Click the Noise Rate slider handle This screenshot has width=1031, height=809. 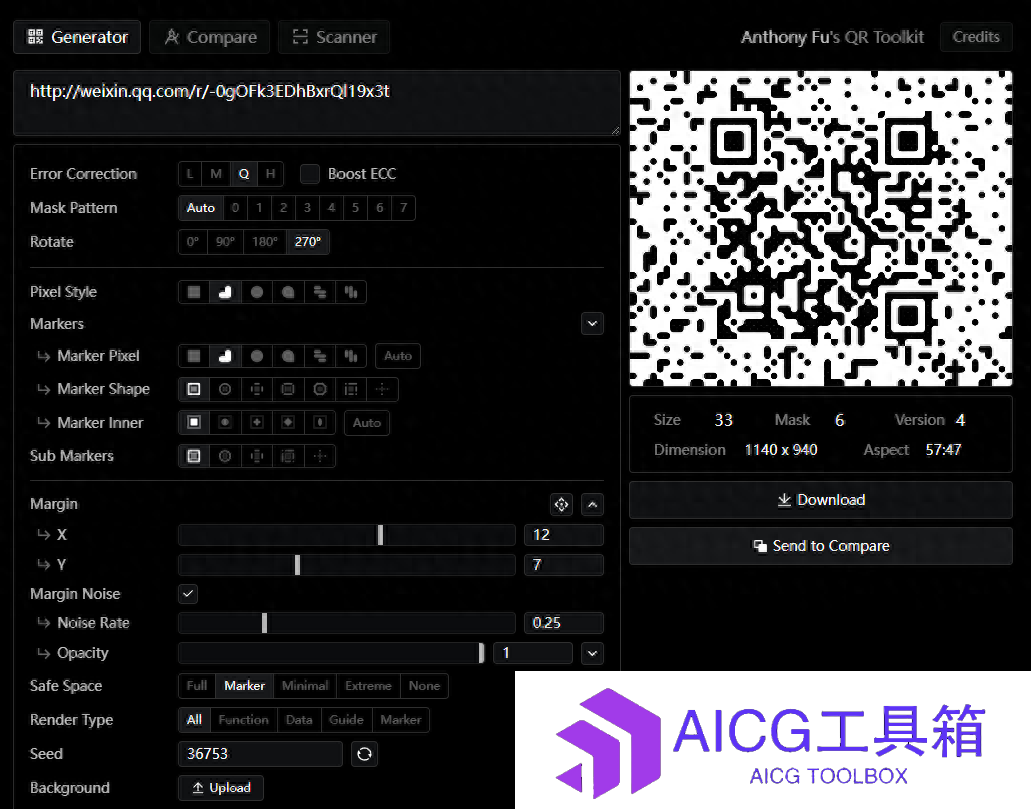[x=264, y=623]
